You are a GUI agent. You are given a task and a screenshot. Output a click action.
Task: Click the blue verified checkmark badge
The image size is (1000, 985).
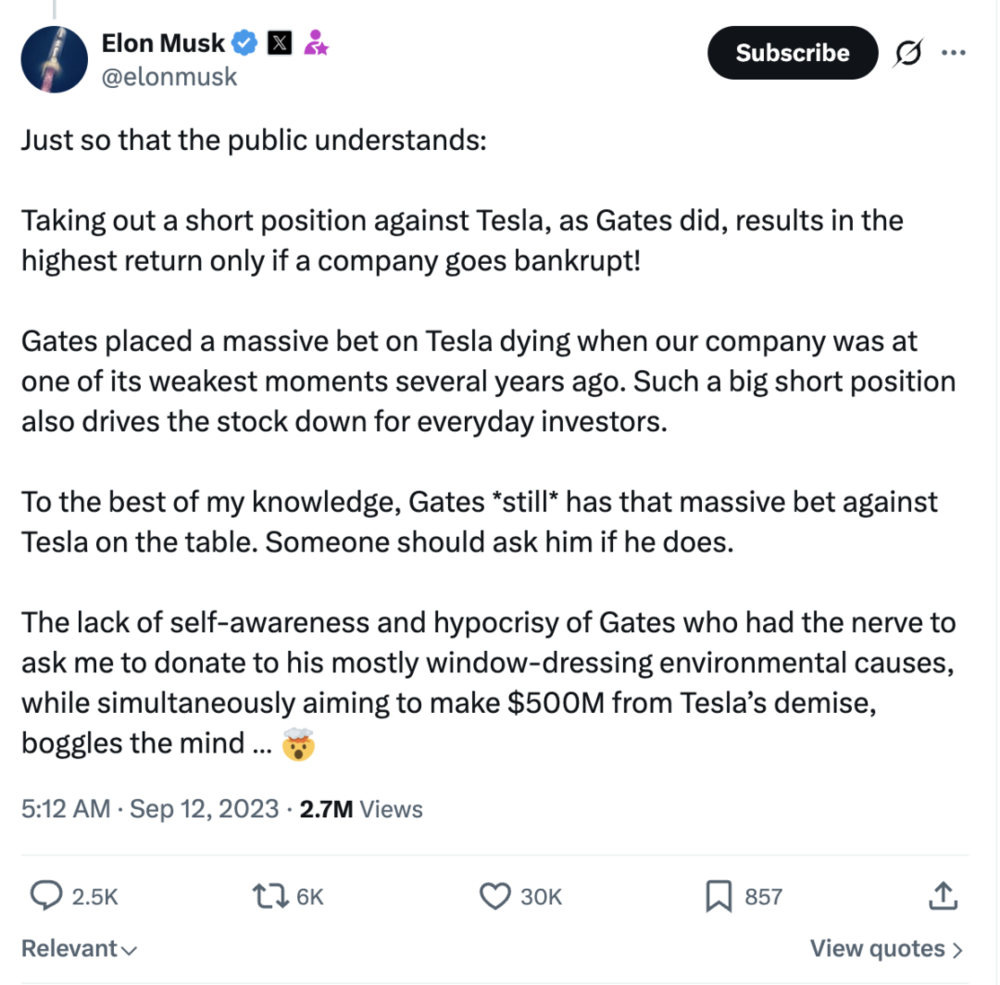click(x=246, y=42)
